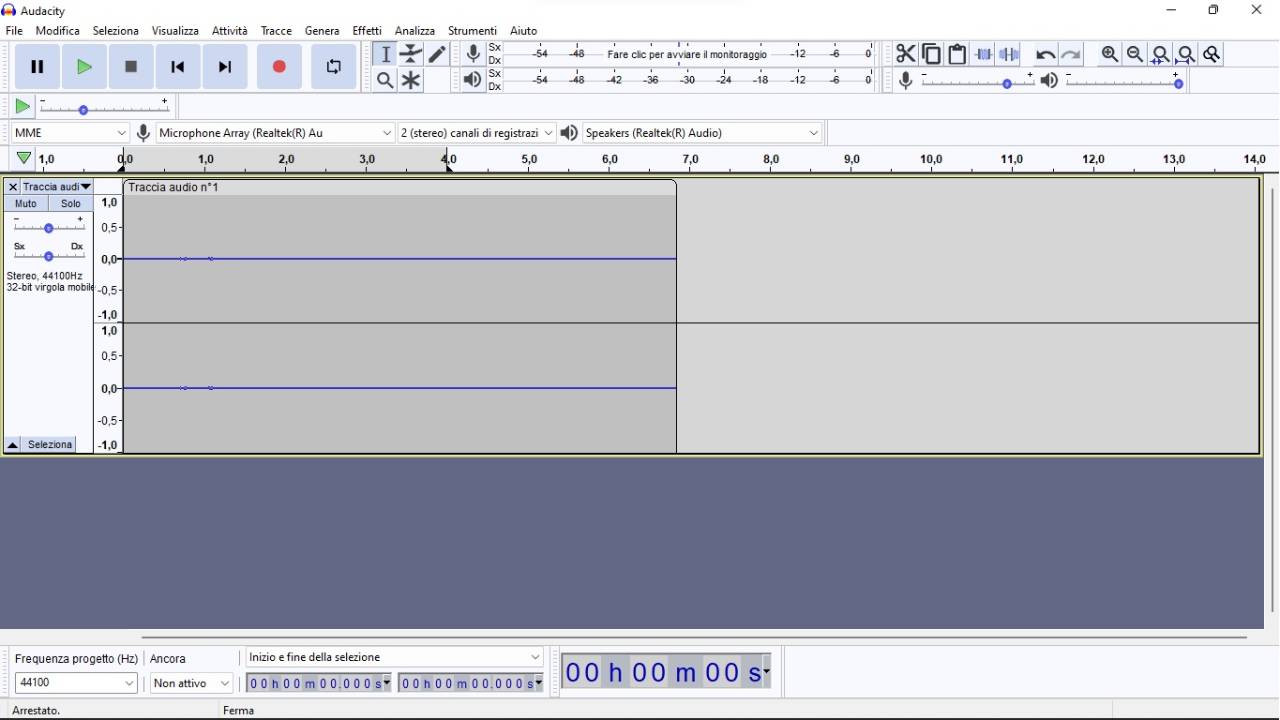Open the Effetti menu
The height and width of the screenshot is (720, 1280).
[x=367, y=30]
